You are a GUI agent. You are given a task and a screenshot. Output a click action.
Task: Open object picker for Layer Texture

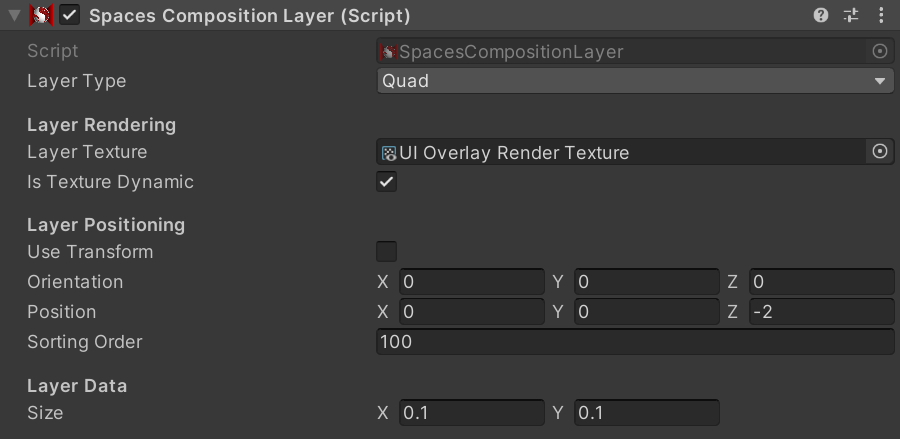point(880,151)
